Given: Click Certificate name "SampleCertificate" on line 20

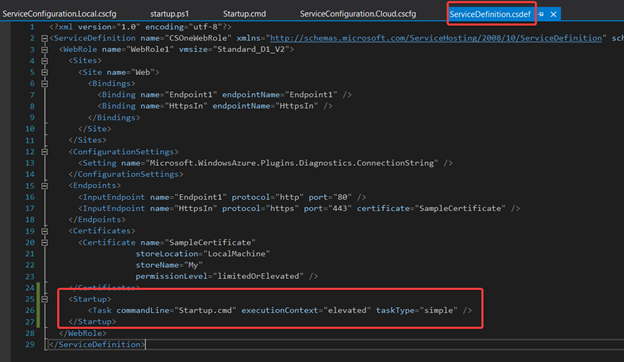Looking at the screenshot, I should click(x=210, y=243).
